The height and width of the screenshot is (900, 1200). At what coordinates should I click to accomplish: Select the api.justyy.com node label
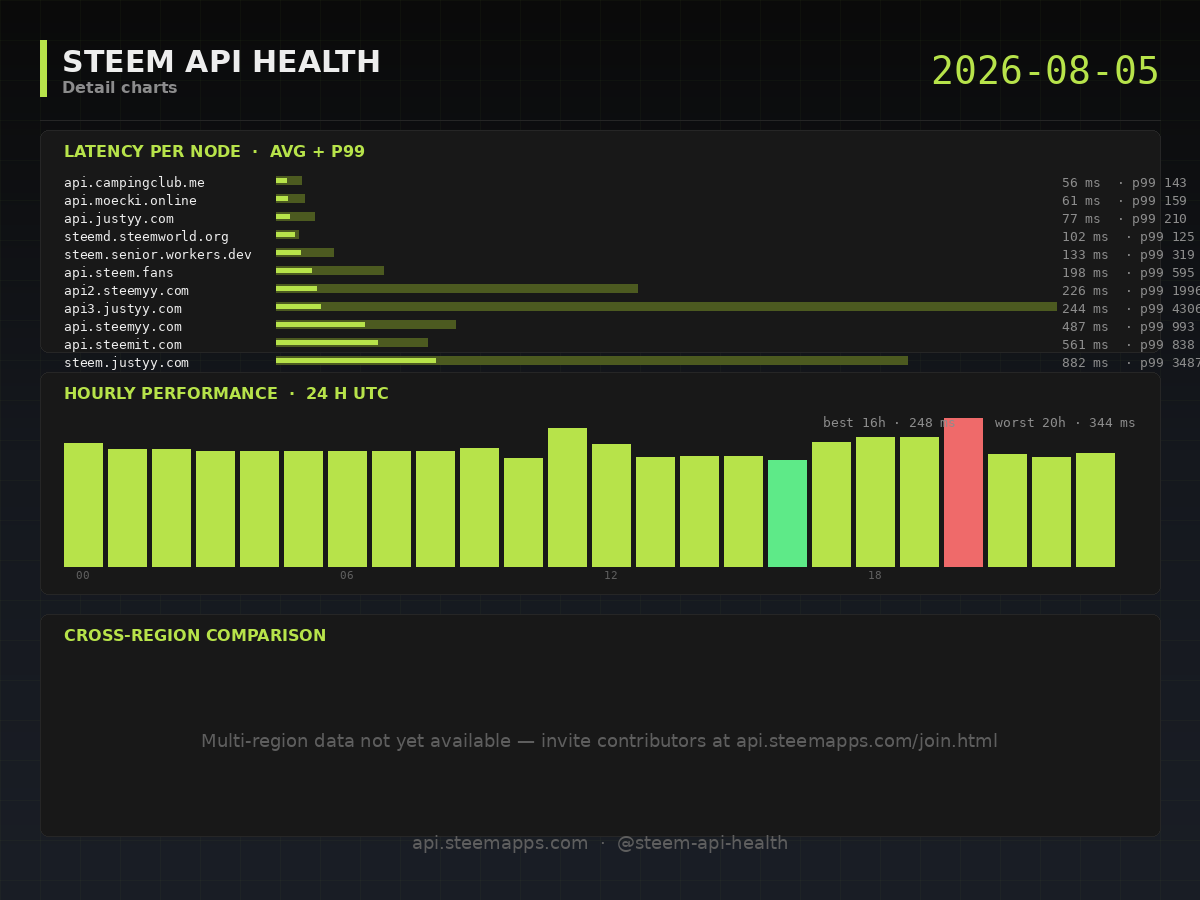pos(119,219)
